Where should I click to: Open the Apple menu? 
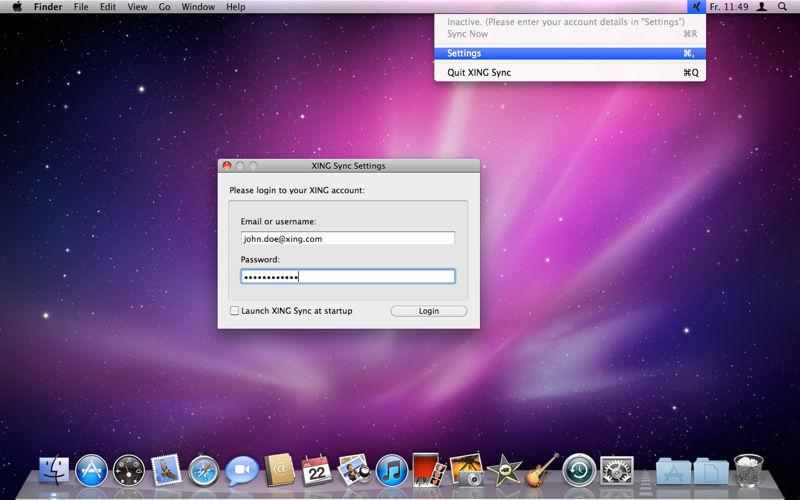click(x=17, y=7)
